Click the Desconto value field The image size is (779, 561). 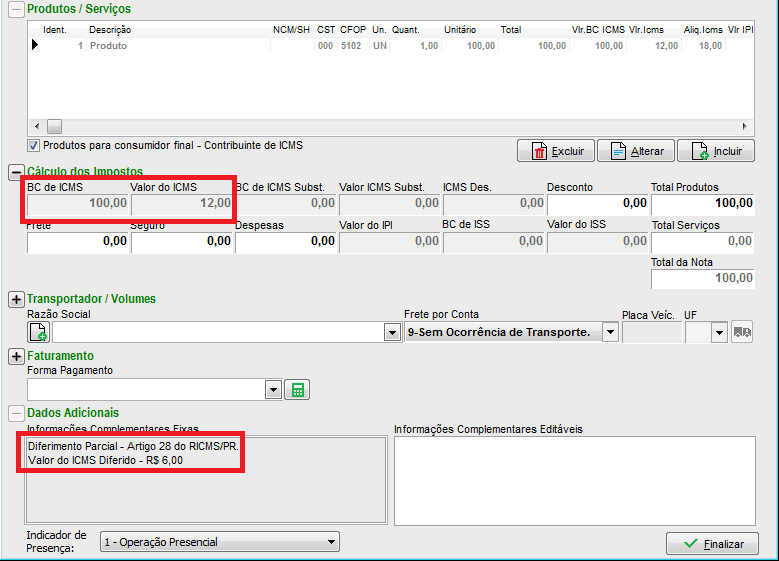pyautogui.click(x=596, y=203)
